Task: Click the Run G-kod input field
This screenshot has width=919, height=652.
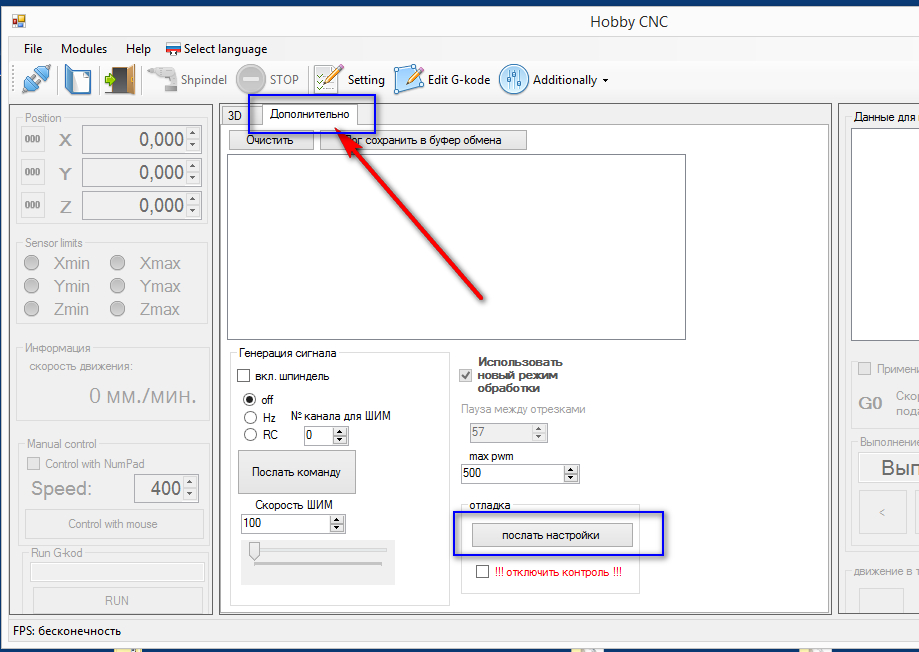Action: pos(117,572)
